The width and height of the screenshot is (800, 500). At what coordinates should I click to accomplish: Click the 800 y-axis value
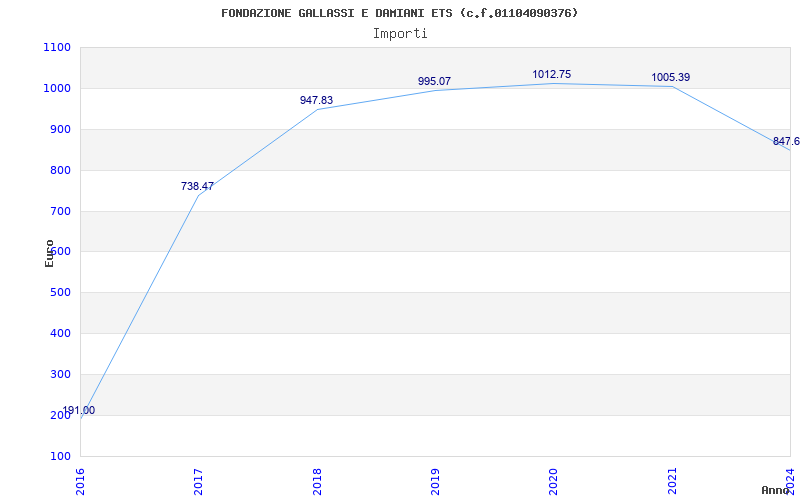(x=60, y=170)
